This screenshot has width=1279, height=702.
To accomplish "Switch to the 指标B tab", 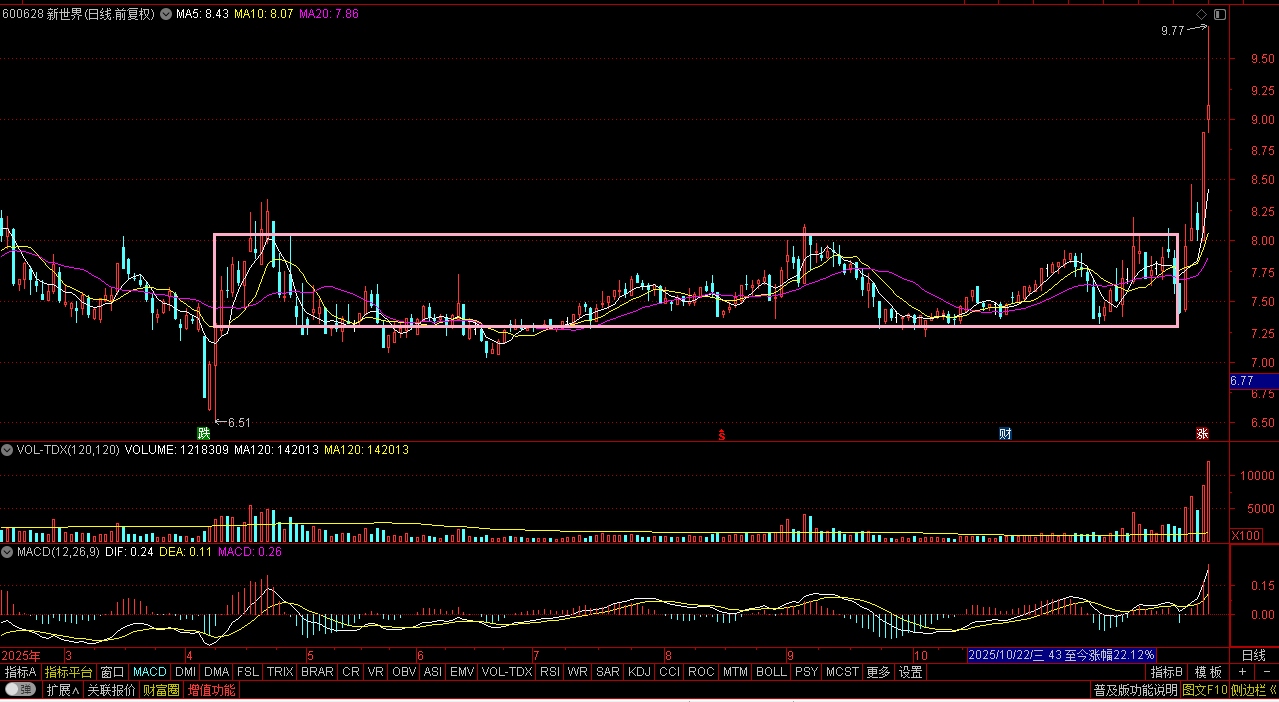I will [x=1167, y=672].
